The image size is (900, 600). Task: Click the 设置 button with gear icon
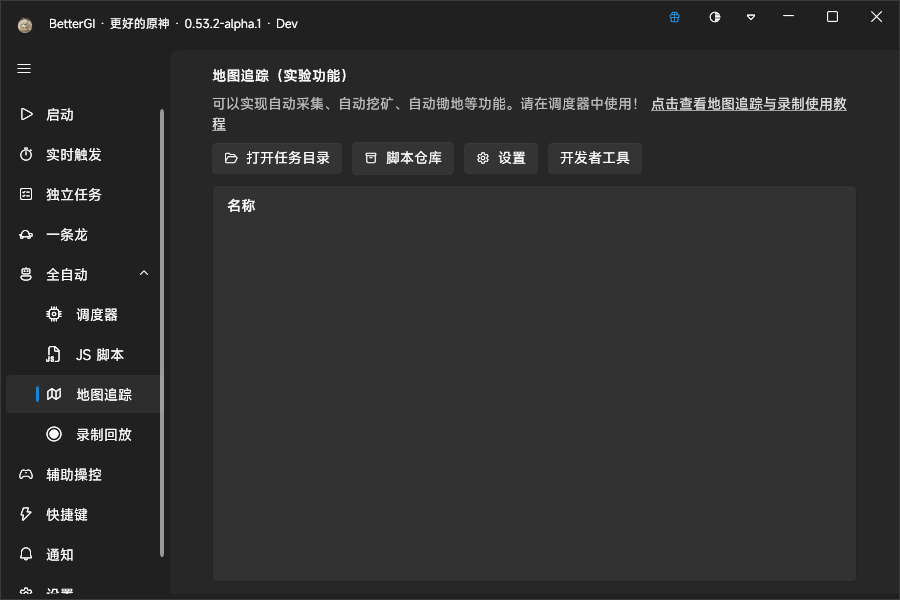501,158
